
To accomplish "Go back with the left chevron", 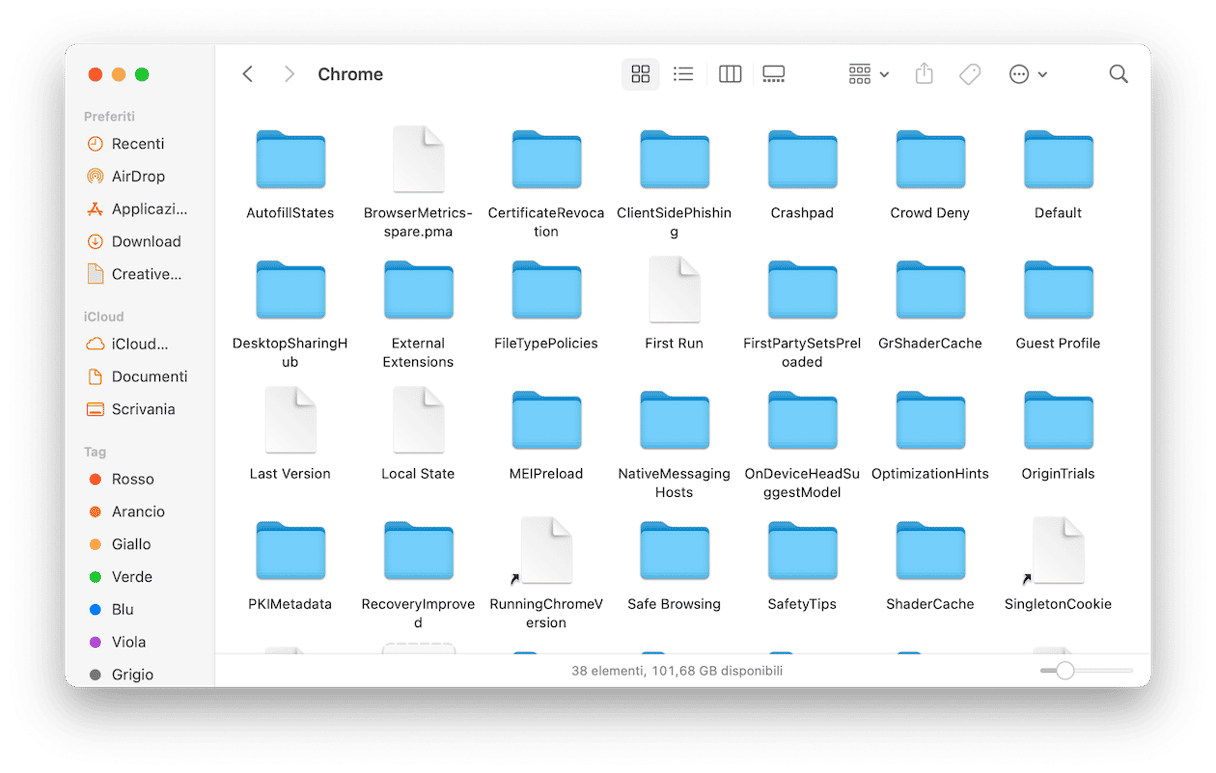I will click(x=248, y=74).
